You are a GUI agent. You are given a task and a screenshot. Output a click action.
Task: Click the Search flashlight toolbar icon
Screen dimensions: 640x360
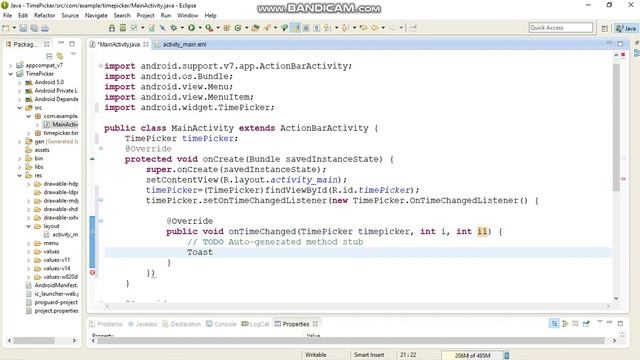click(267, 28)
